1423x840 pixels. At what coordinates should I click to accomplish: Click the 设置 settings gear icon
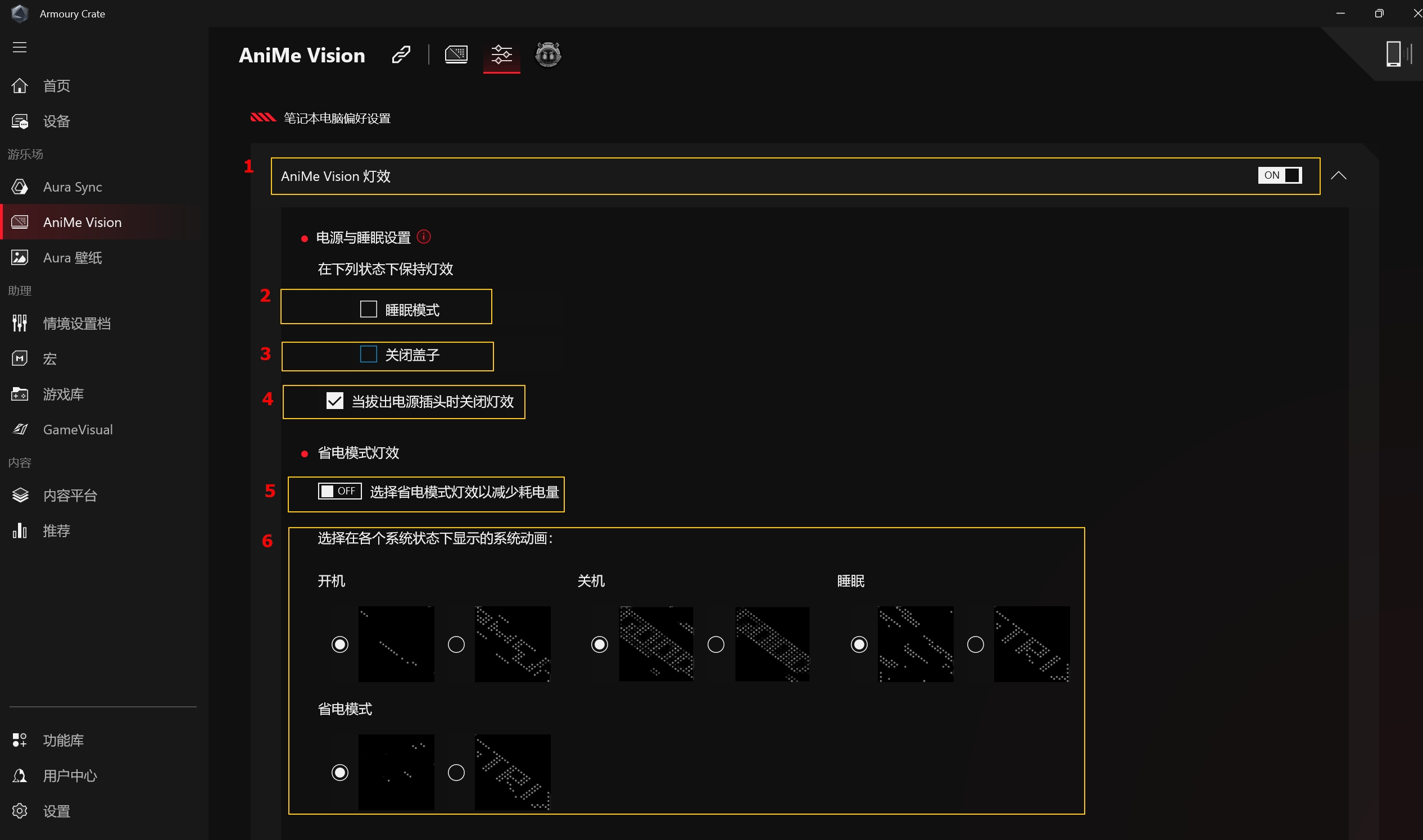pyautogui.click(x=20, y=811)
